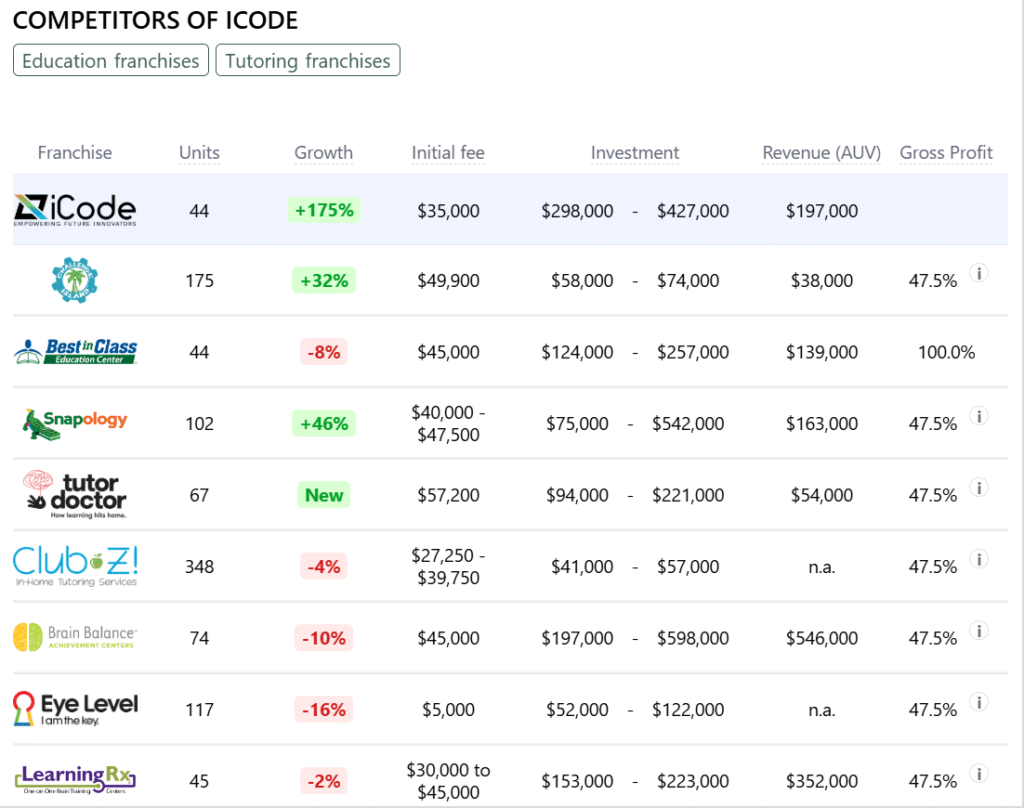Open the Brain Balance logo
This screenshot has height=808, width=1024.
pyautogui.click(x=75, y=638)
